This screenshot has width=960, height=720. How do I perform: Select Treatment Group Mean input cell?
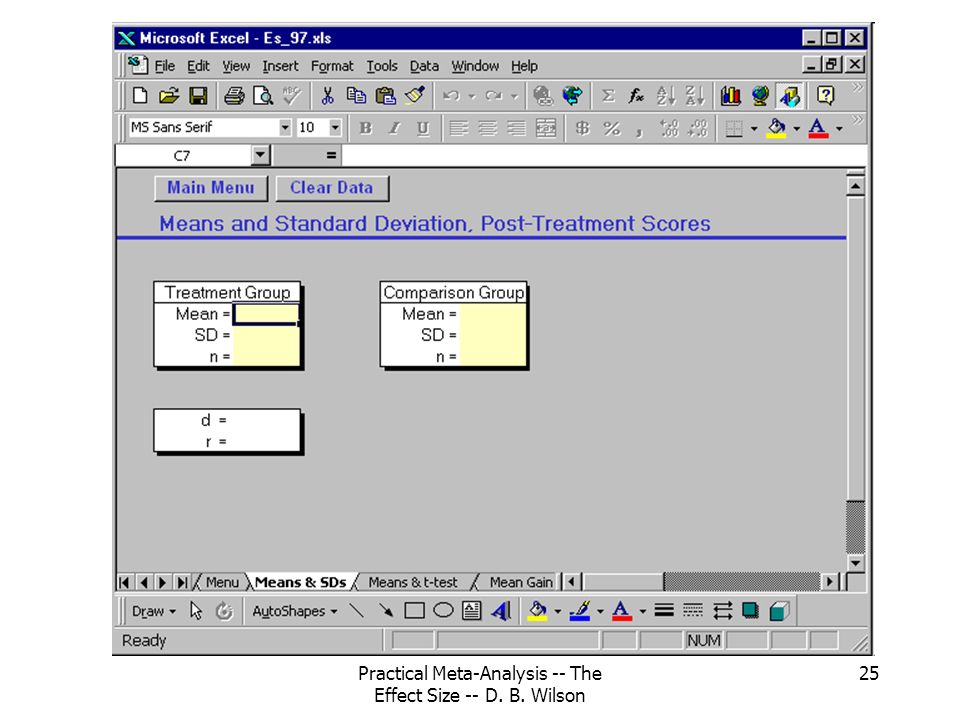coord(266,314)
